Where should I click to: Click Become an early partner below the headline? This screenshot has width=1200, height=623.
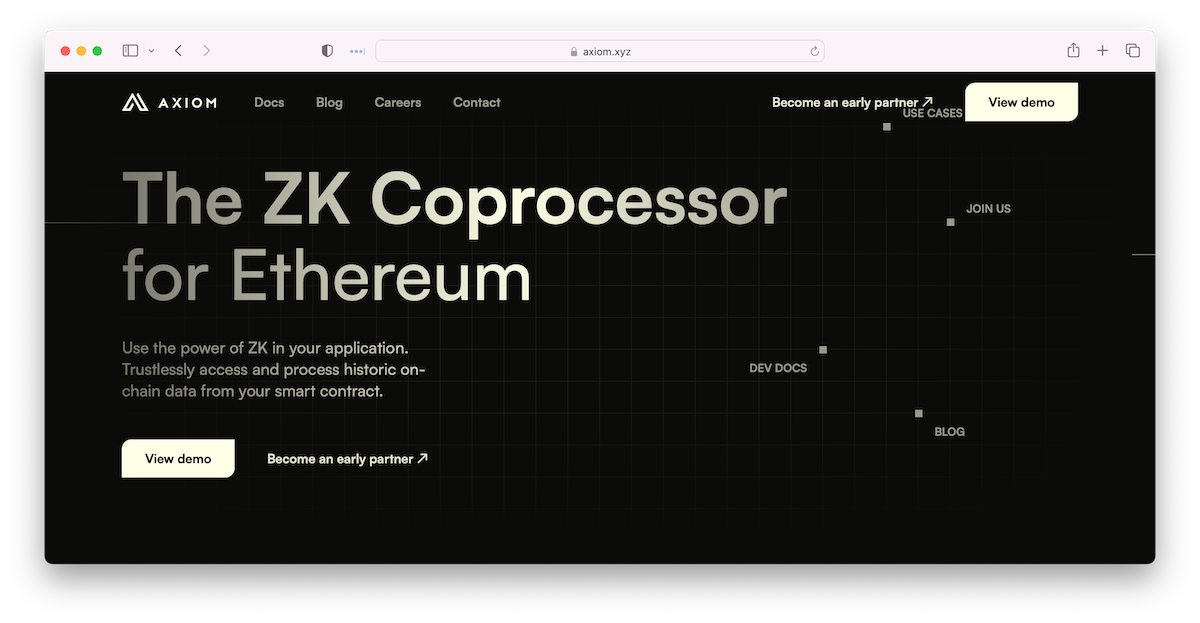(x=347, y=459)
